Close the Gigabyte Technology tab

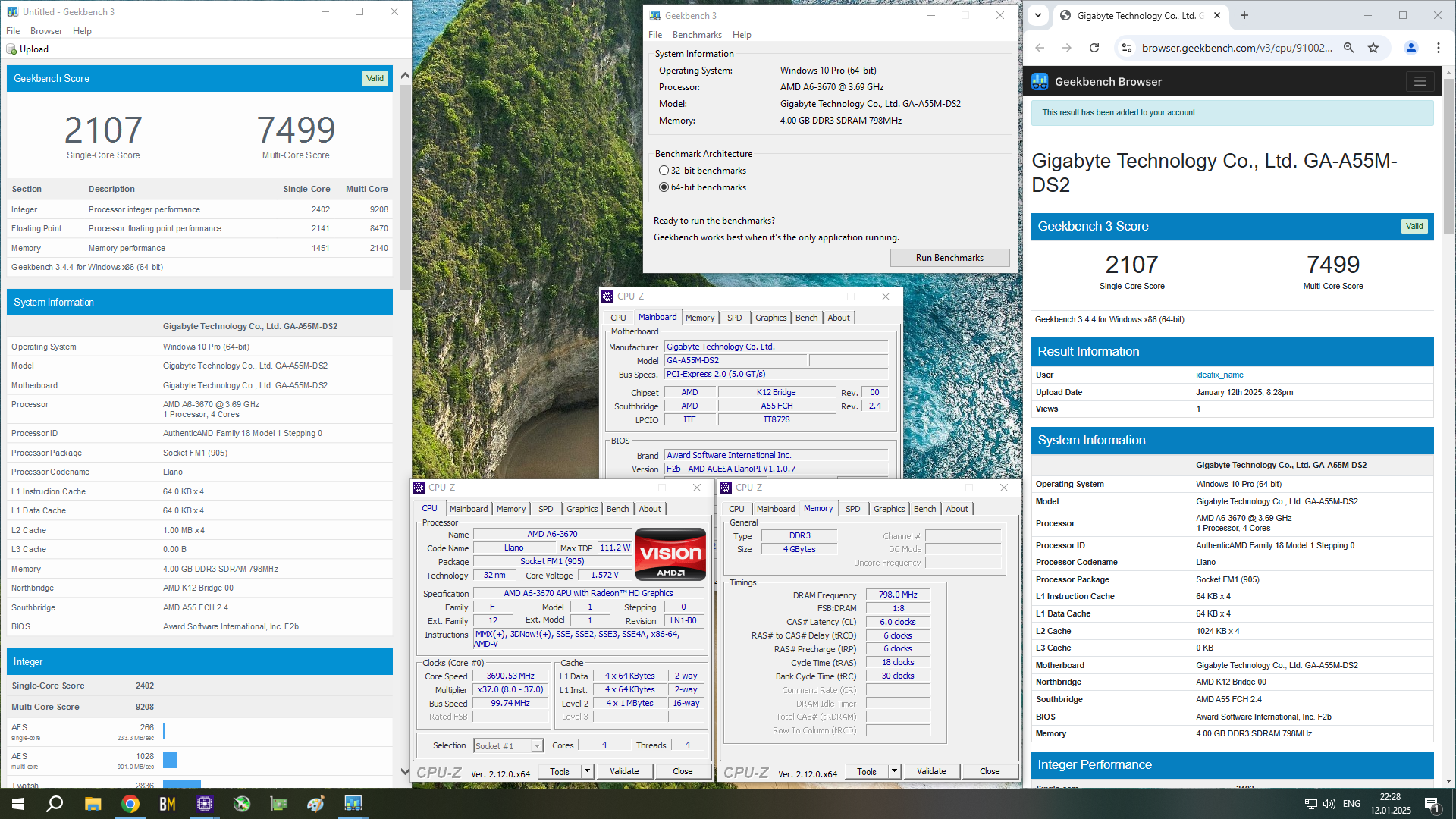click(1217, 15)
